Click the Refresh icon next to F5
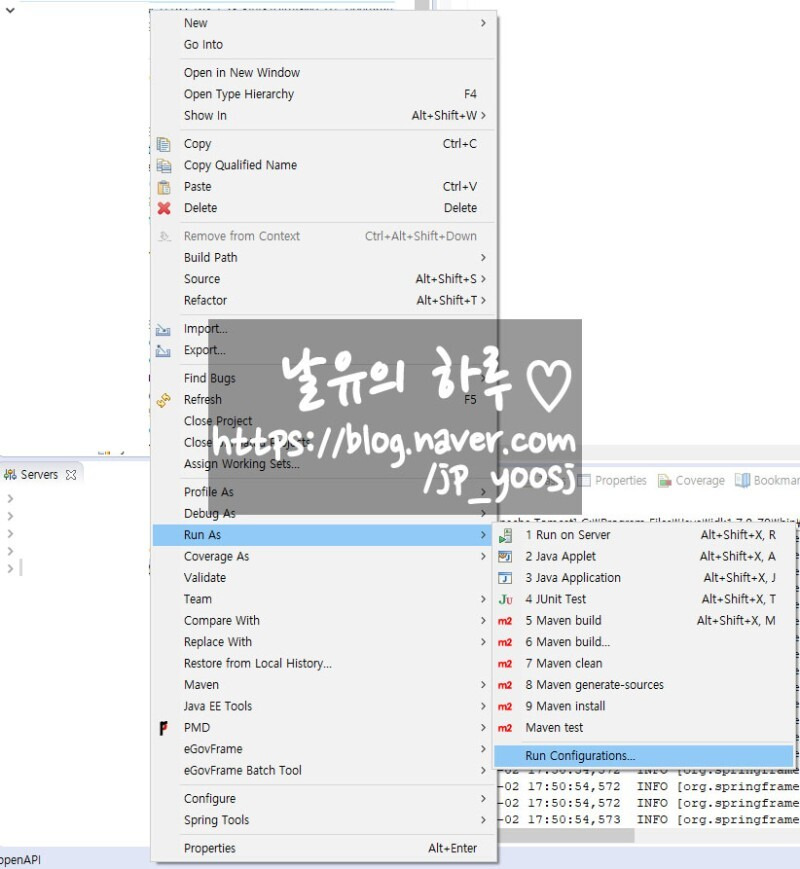The width and height of the screenshot is (800, 869). click(164, 399)
